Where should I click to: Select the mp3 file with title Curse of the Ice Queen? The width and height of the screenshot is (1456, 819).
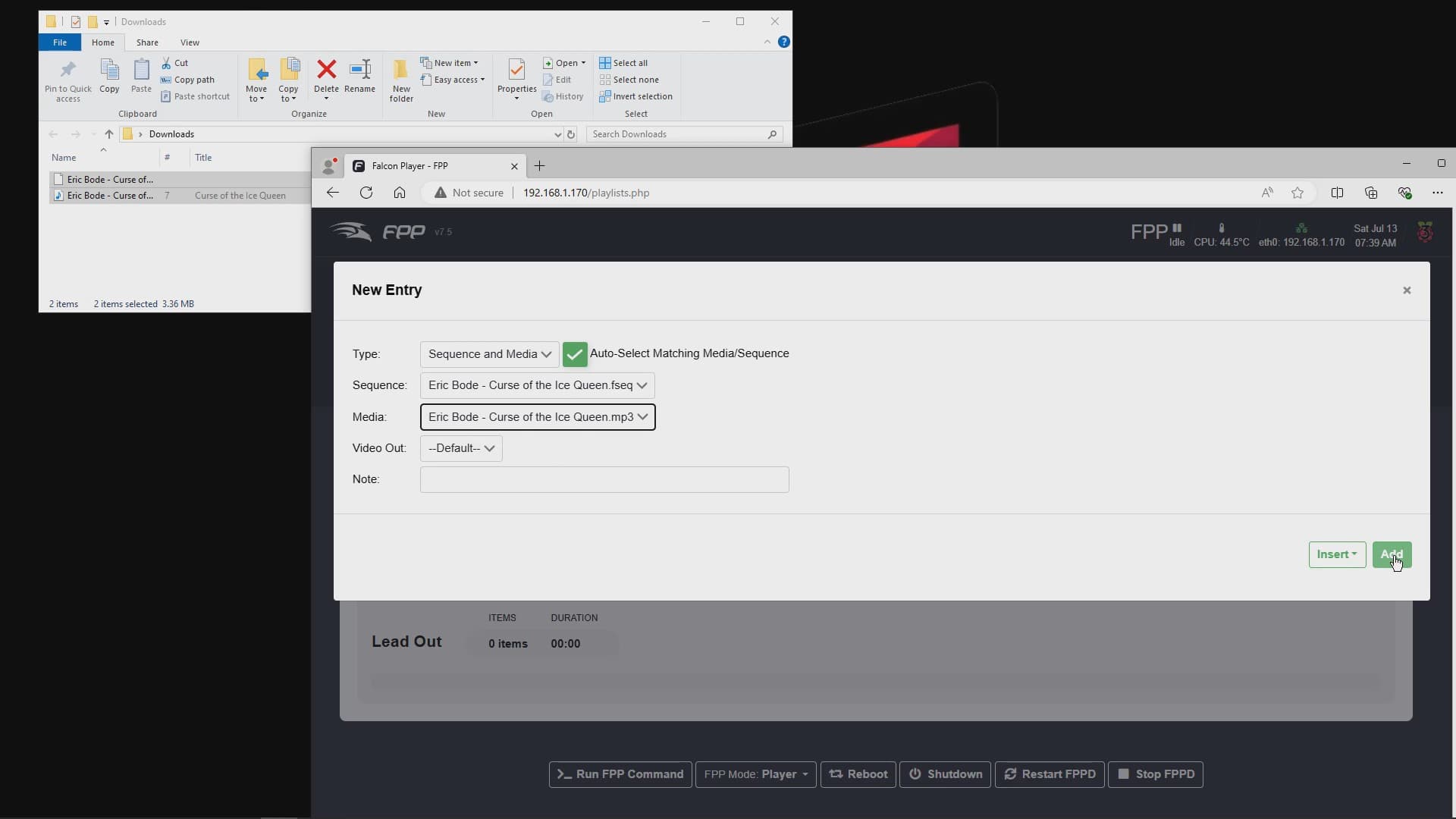click(180, 196)
